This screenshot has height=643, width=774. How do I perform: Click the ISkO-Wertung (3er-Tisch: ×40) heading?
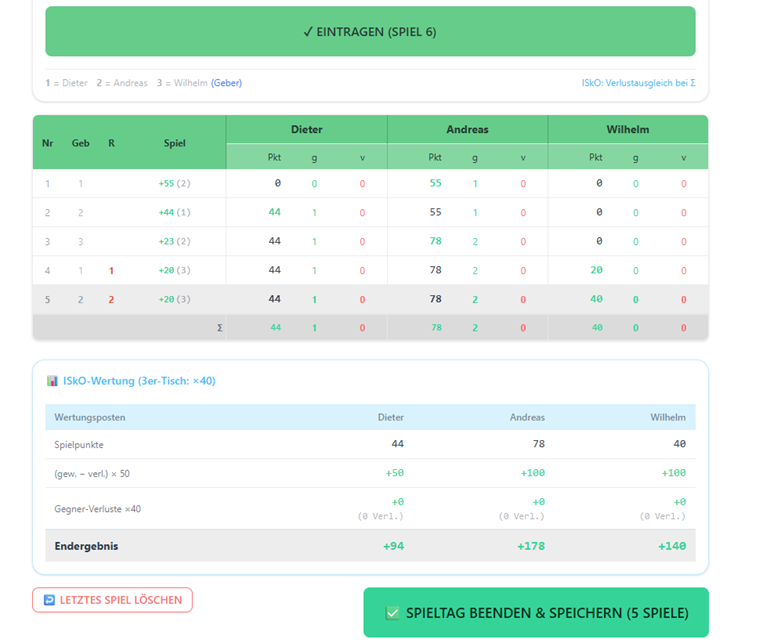[x=139, y=380]
